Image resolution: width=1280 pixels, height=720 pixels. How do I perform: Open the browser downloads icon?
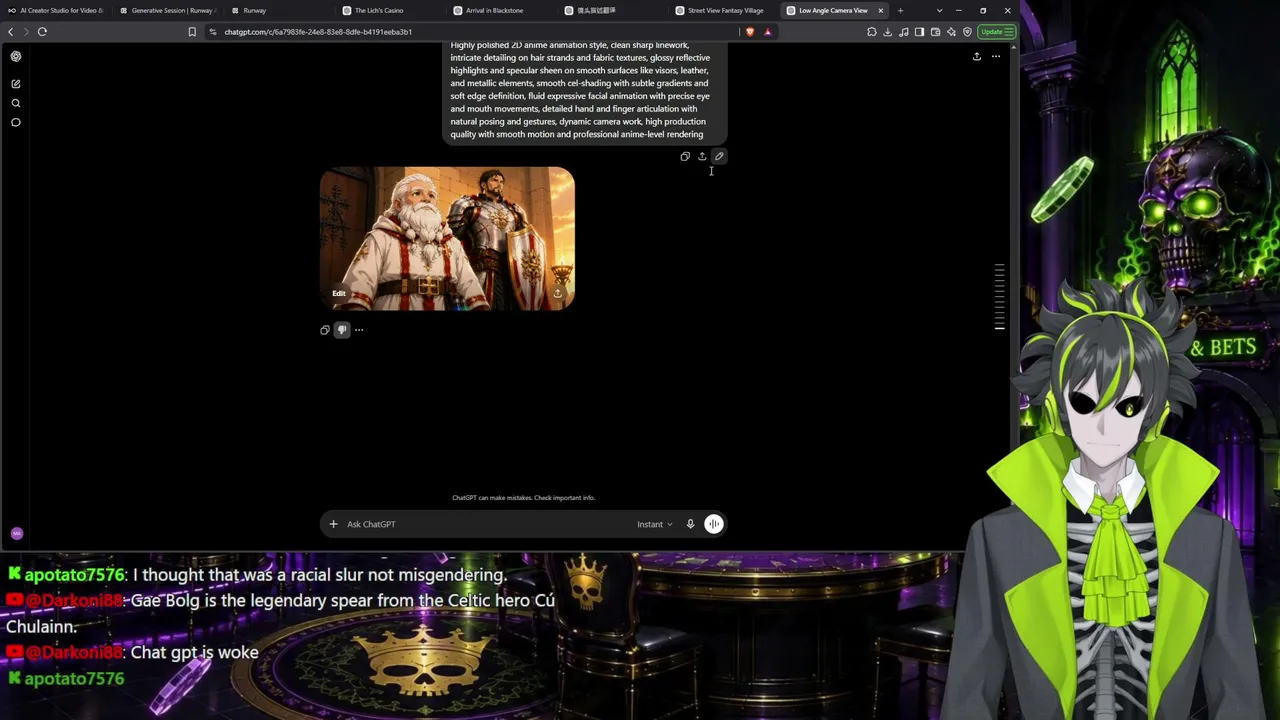click(887, 32)
